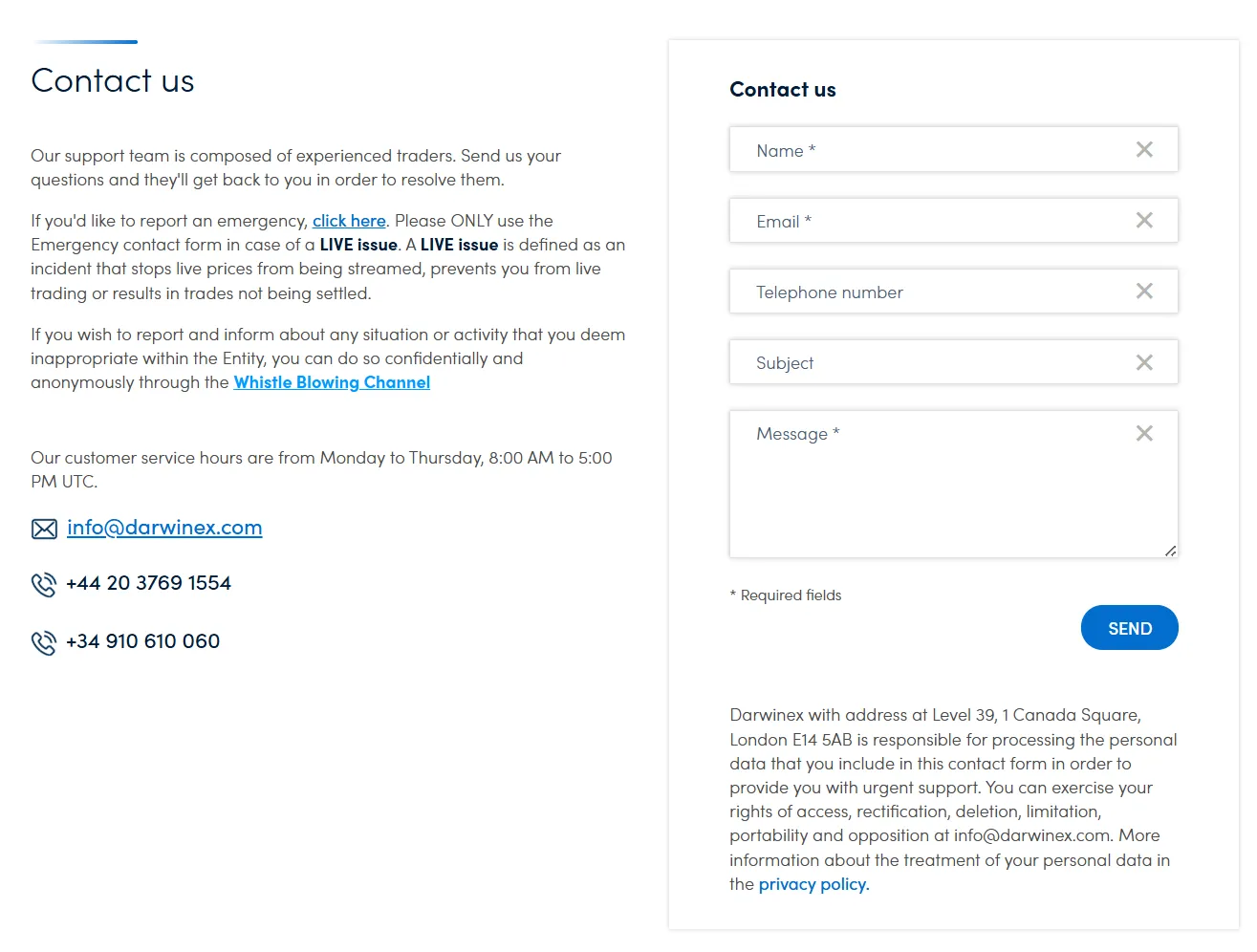
Task: Open the emergency 'click here' link
Action: click(349, 221)
